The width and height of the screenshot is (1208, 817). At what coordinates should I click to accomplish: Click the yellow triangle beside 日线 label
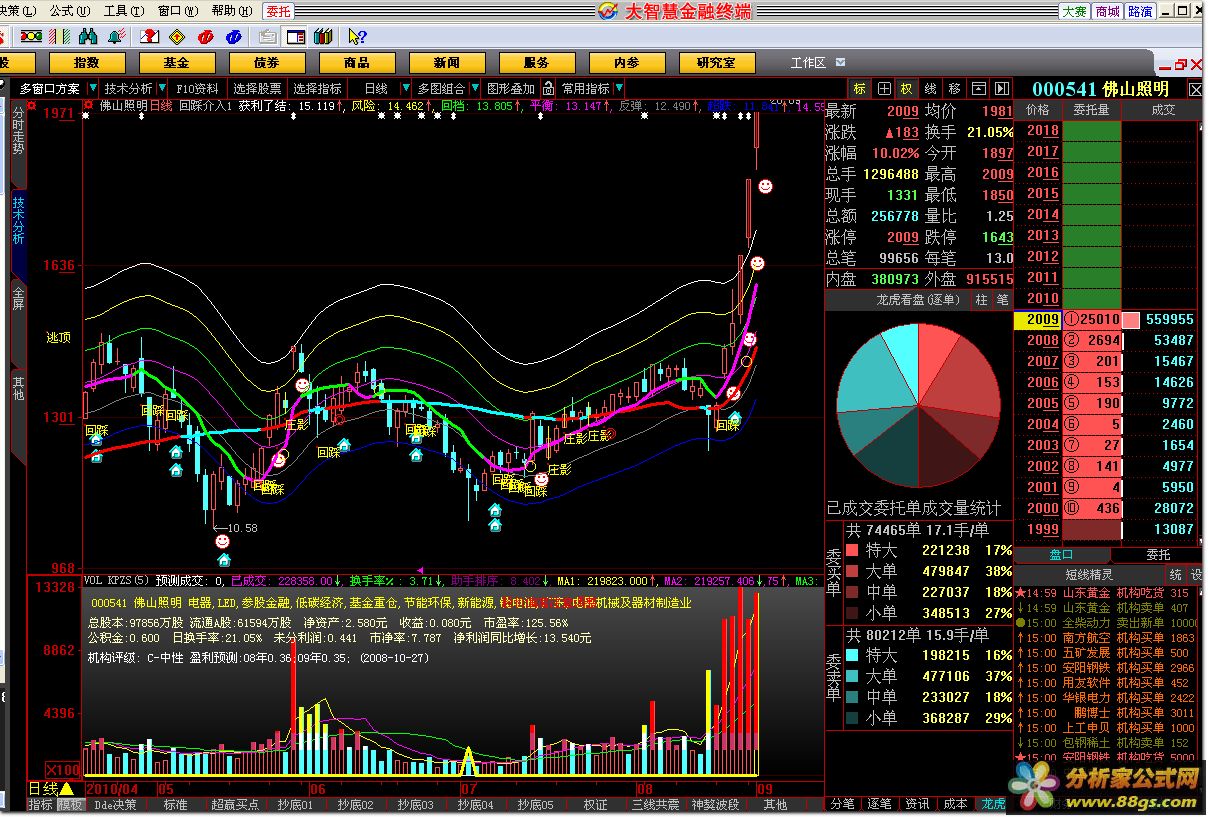click(66, 789)
